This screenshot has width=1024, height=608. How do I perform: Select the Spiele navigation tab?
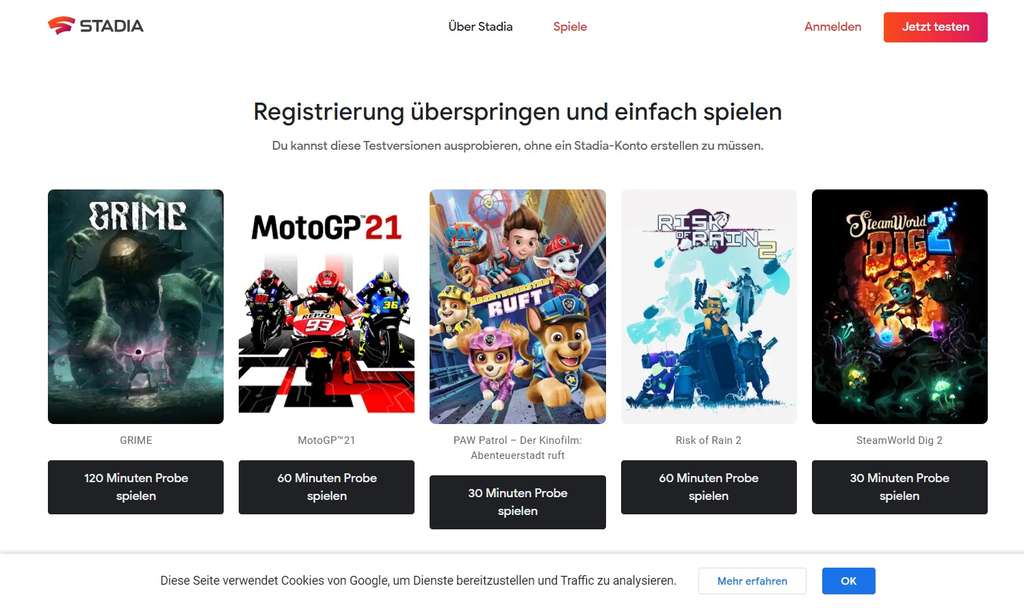[x=569, y=27]
